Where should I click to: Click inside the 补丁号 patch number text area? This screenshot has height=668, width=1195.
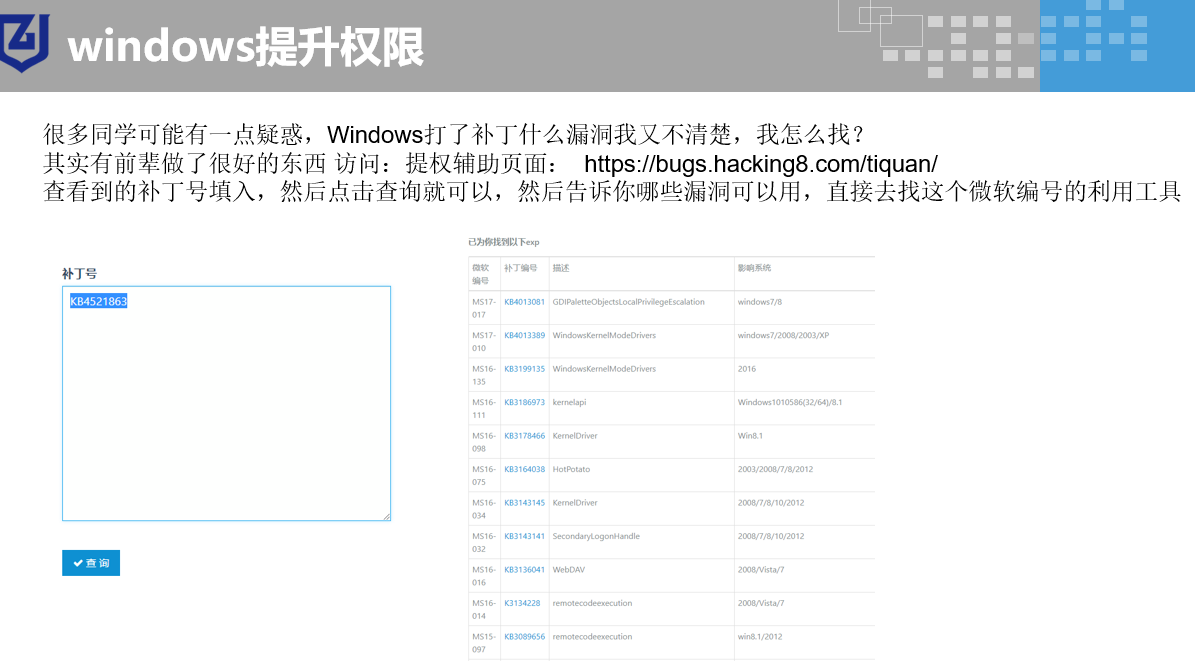click(x=226, y=404)
